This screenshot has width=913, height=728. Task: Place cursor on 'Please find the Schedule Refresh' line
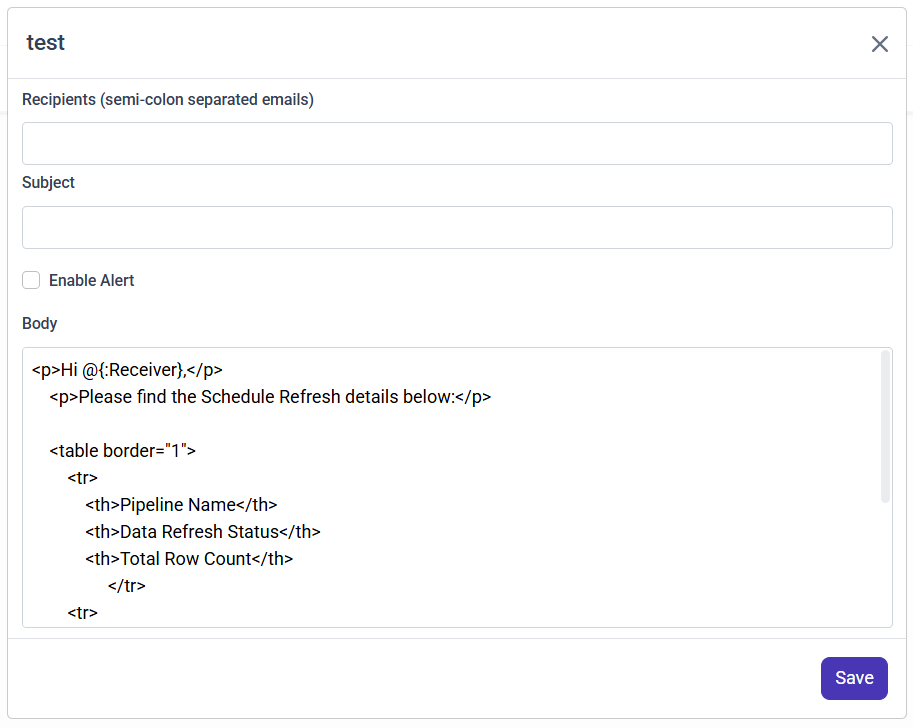[270, 397]
